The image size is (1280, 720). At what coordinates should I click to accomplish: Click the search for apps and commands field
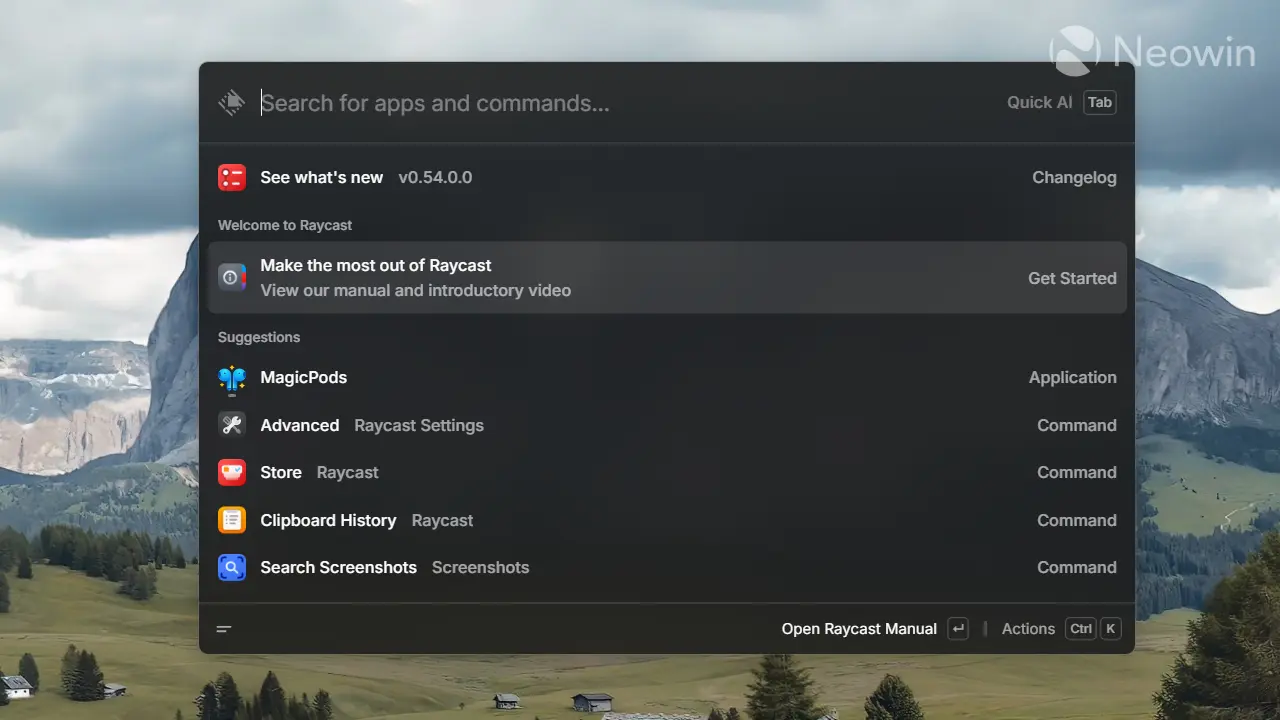tap(434, 102)
